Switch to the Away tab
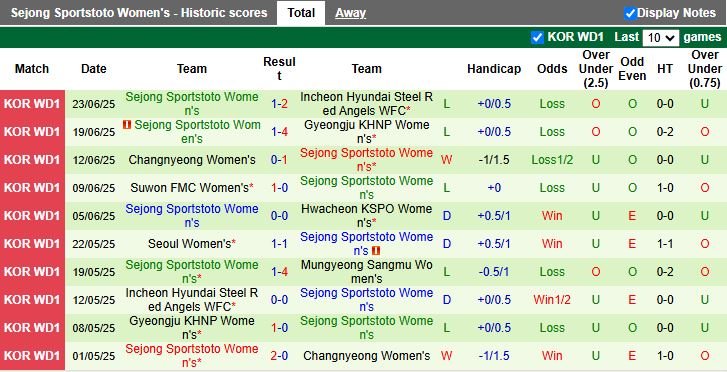Viewport: 727px width, 372px height. 351,13
